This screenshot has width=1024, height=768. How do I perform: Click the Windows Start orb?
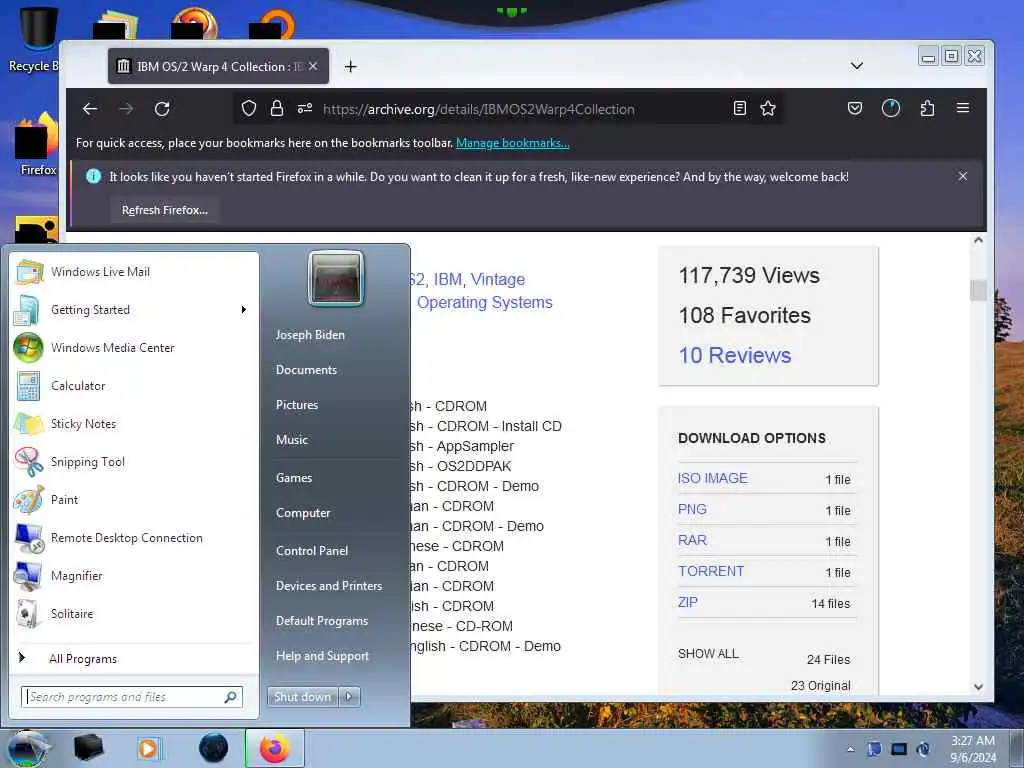pos(28,748)
